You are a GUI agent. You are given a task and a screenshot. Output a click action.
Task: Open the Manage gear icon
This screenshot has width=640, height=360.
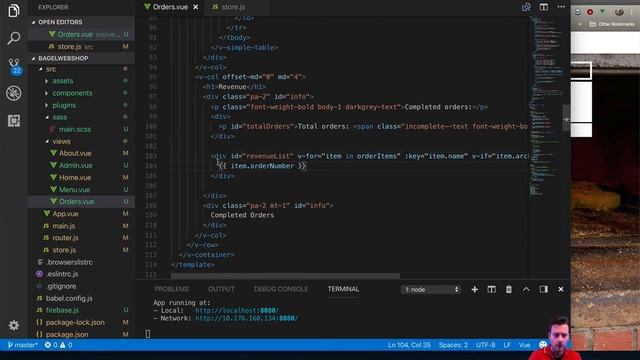pyautogui.click(x=13, y=325)
